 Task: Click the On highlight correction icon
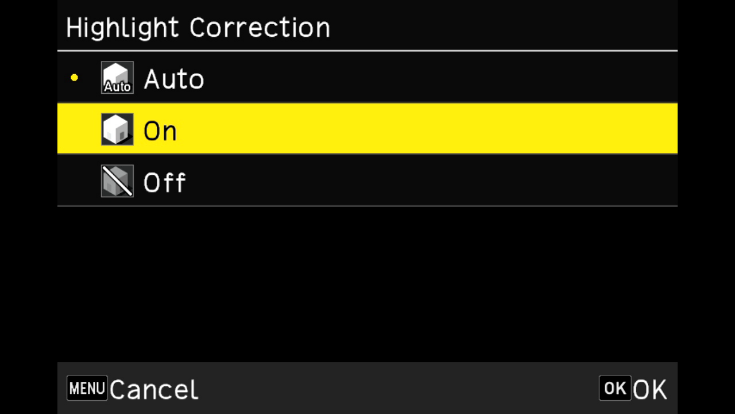(117, 130)
